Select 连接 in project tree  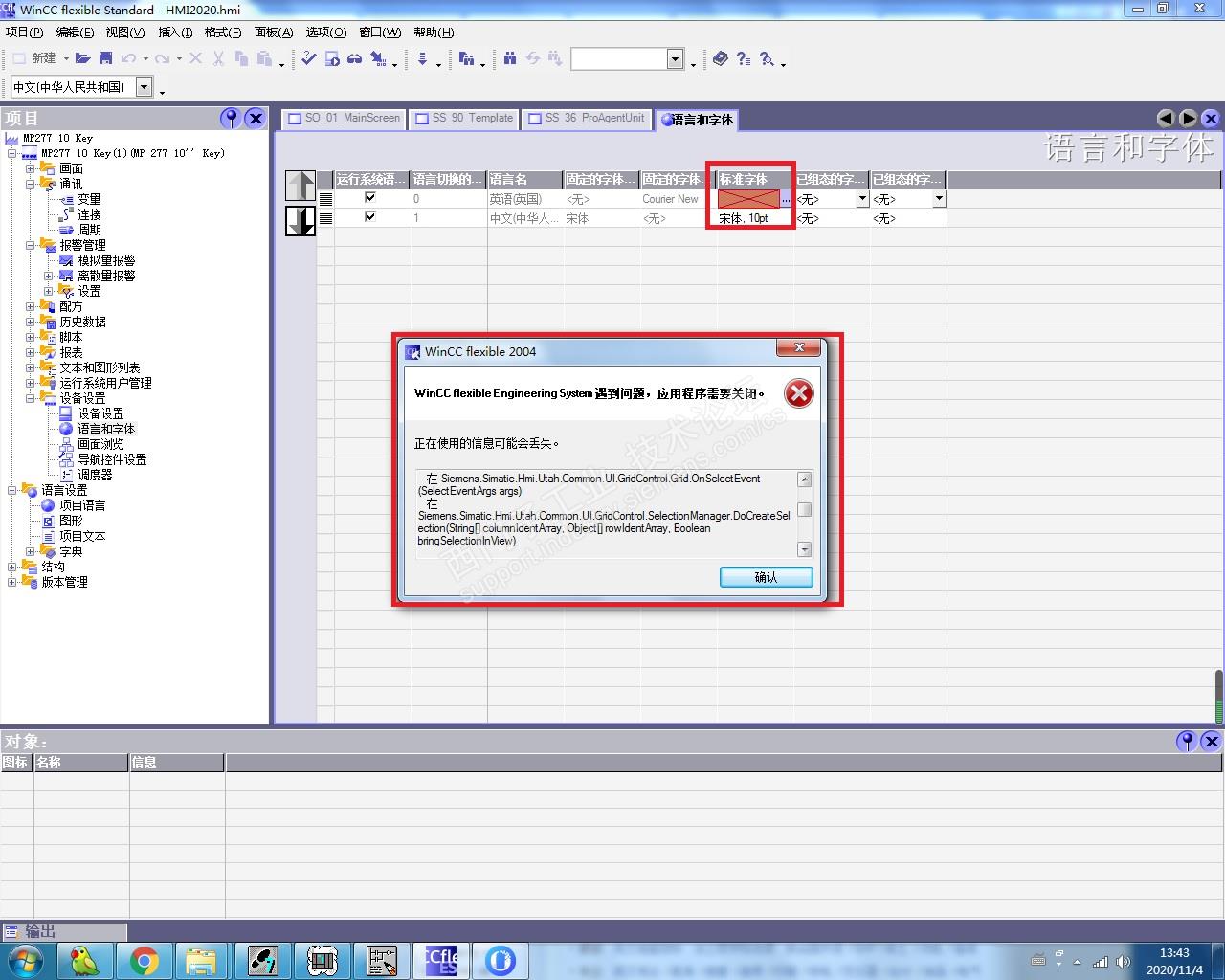(x=89, y=214)
